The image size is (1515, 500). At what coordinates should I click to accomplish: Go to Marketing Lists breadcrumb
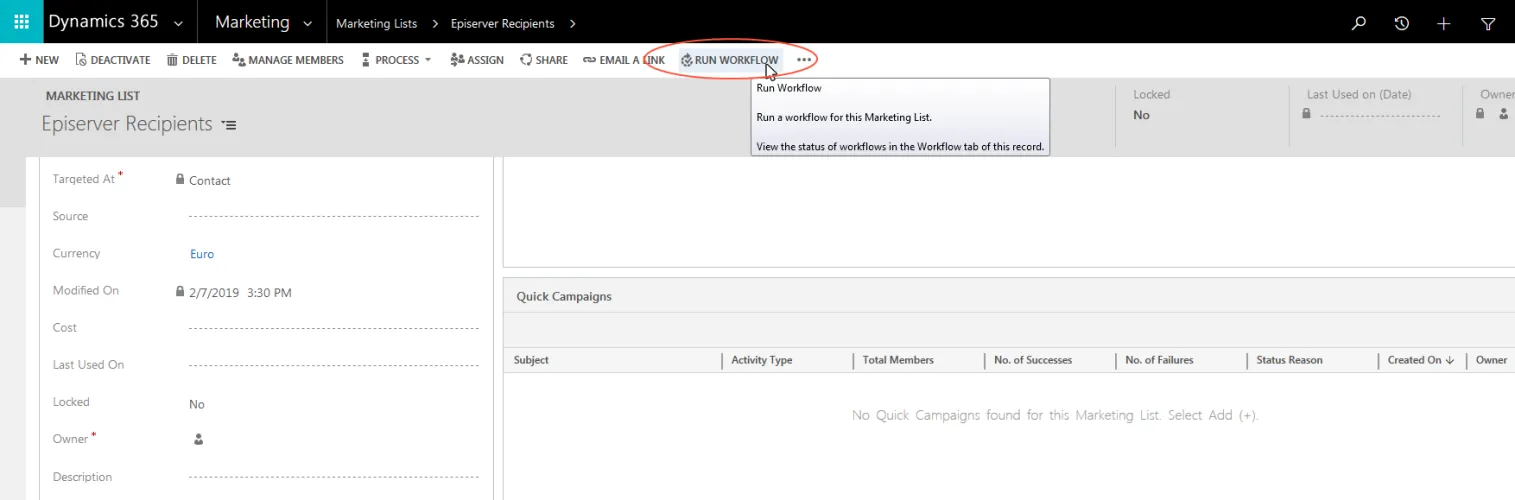pyautogui.click(x=376, y=23)
